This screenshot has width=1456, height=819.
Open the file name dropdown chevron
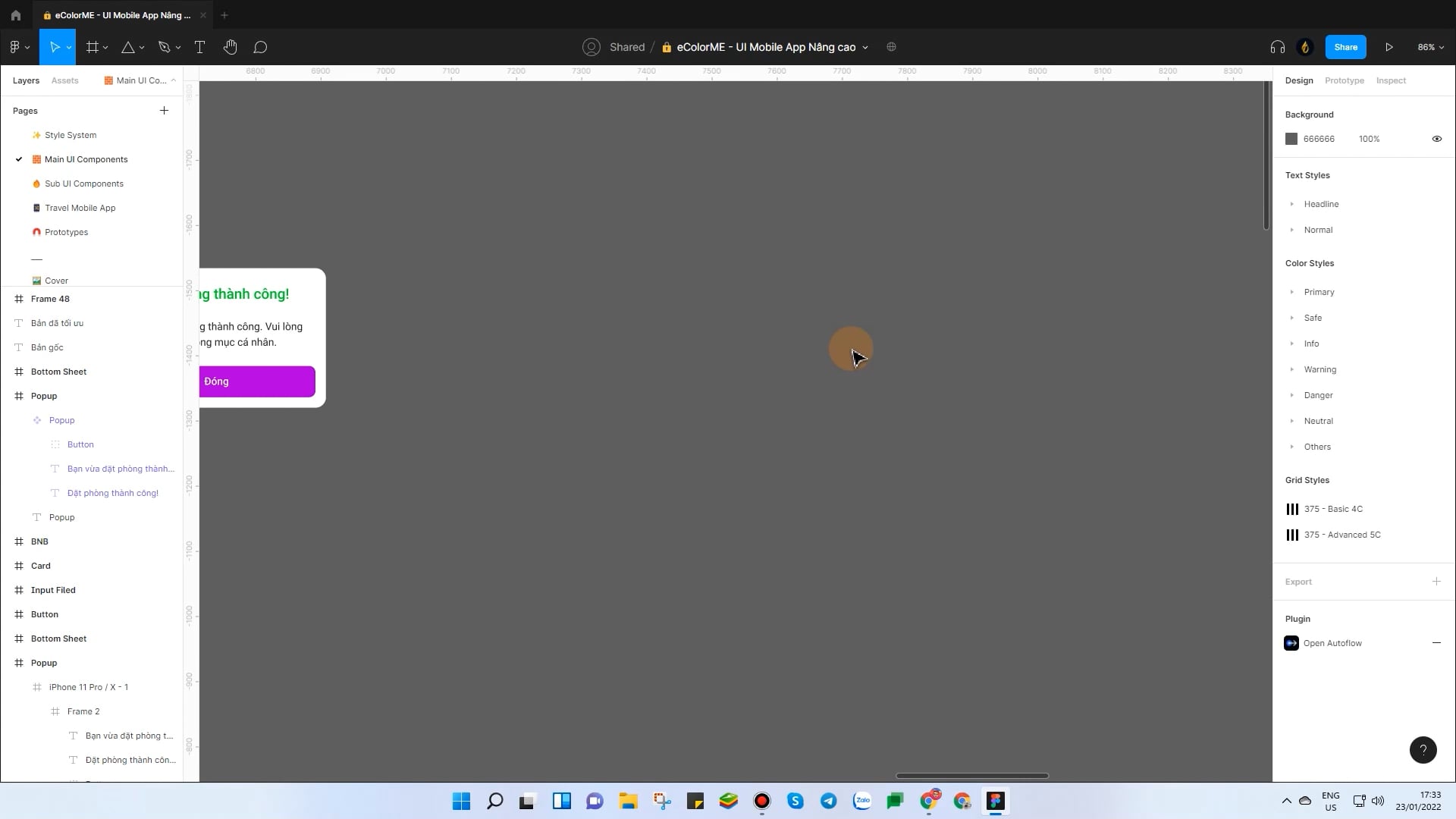865,47
